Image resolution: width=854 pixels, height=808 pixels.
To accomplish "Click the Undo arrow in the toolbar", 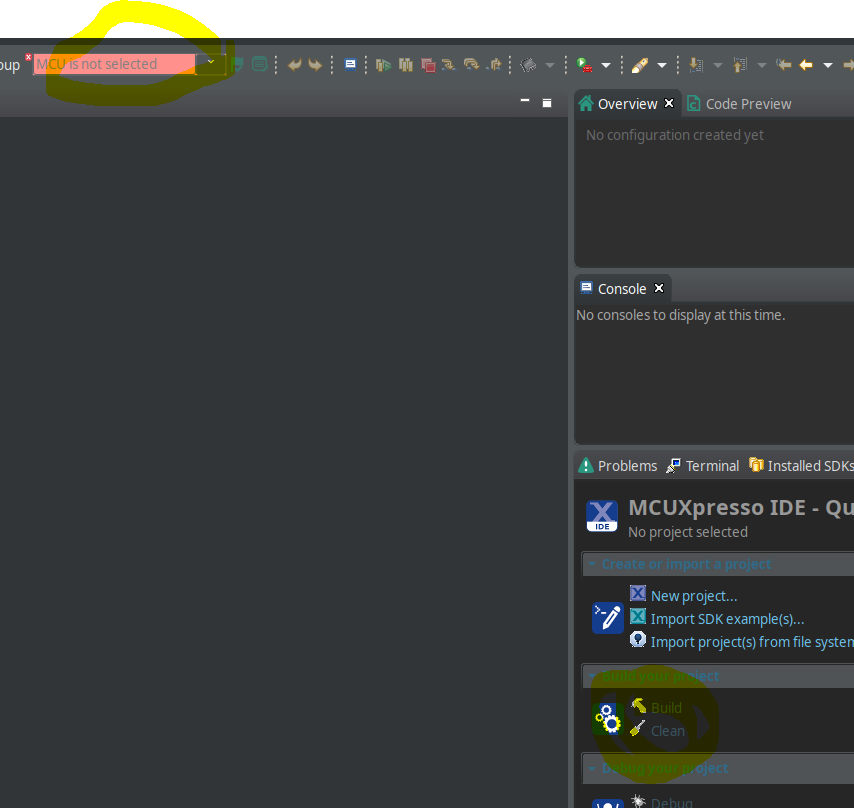I will [x=294, y=65].
